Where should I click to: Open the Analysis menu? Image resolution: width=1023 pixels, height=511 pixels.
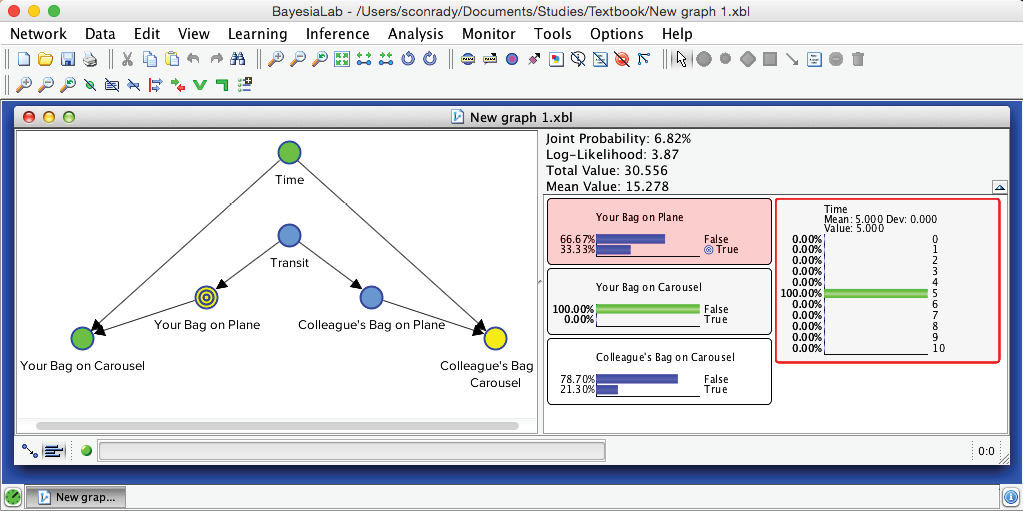tap(416, 34)
